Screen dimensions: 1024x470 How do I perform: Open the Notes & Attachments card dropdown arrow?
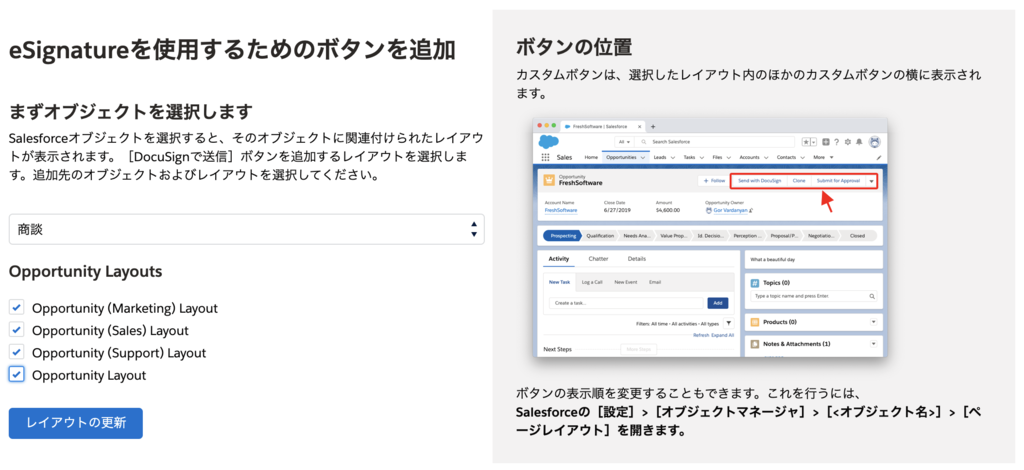[873, 343]
